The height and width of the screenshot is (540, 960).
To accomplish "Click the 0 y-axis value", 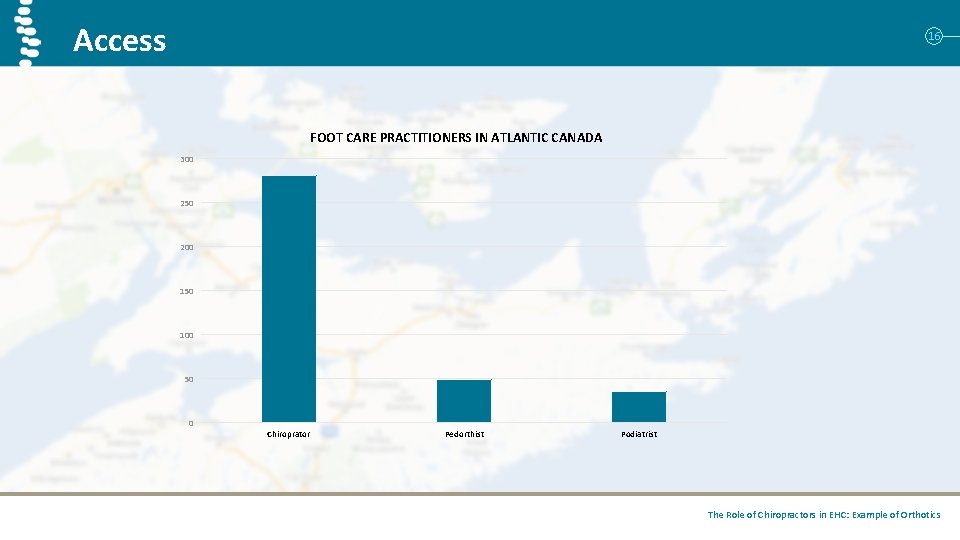I will pos(191,423).
